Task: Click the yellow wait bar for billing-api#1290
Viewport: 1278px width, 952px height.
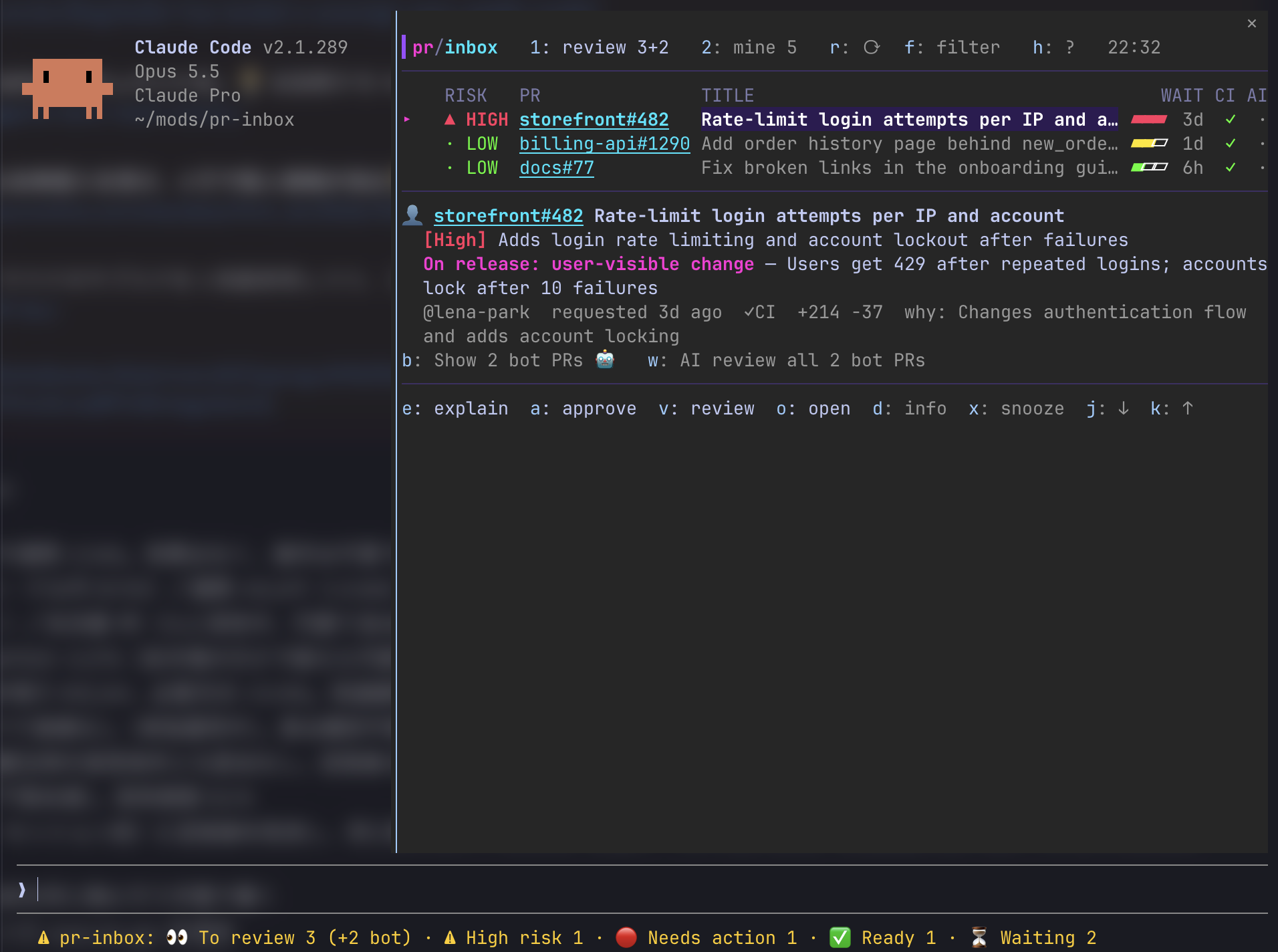Action: point(1150,144)
